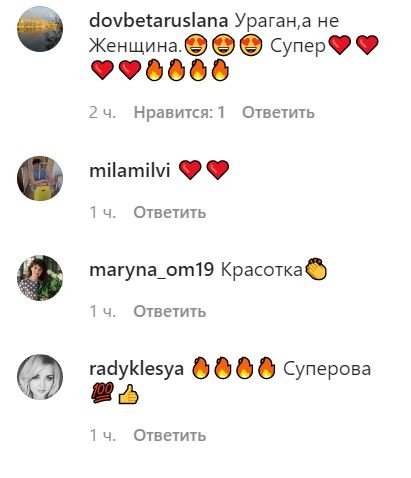
Task: Click the 1 ч. timestamp under milamilvi
Action: [x=103, y=212]
